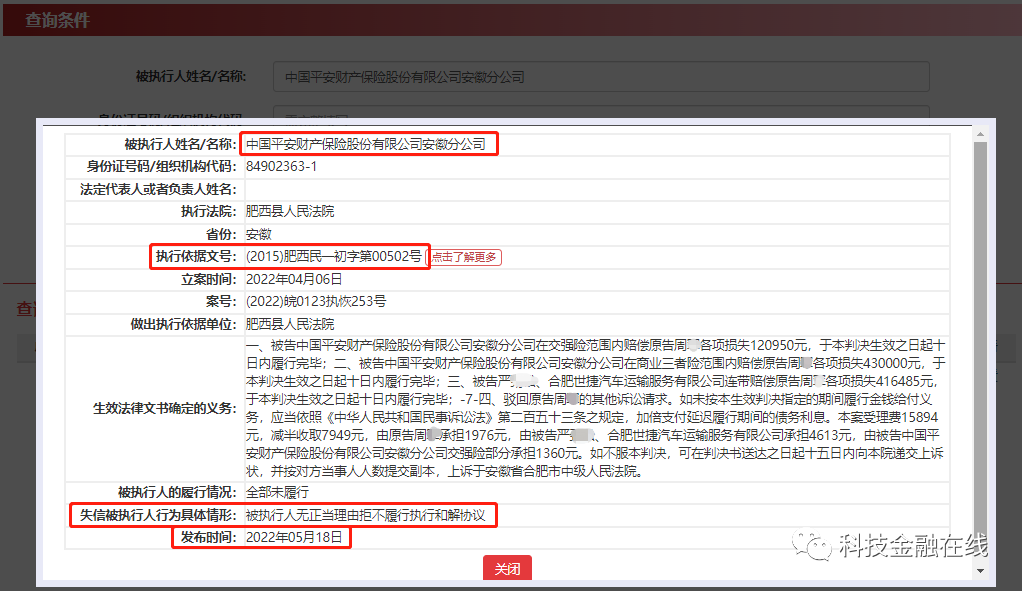
Task: Click the 关闭 button in the dialog
Action: [507, 568]
